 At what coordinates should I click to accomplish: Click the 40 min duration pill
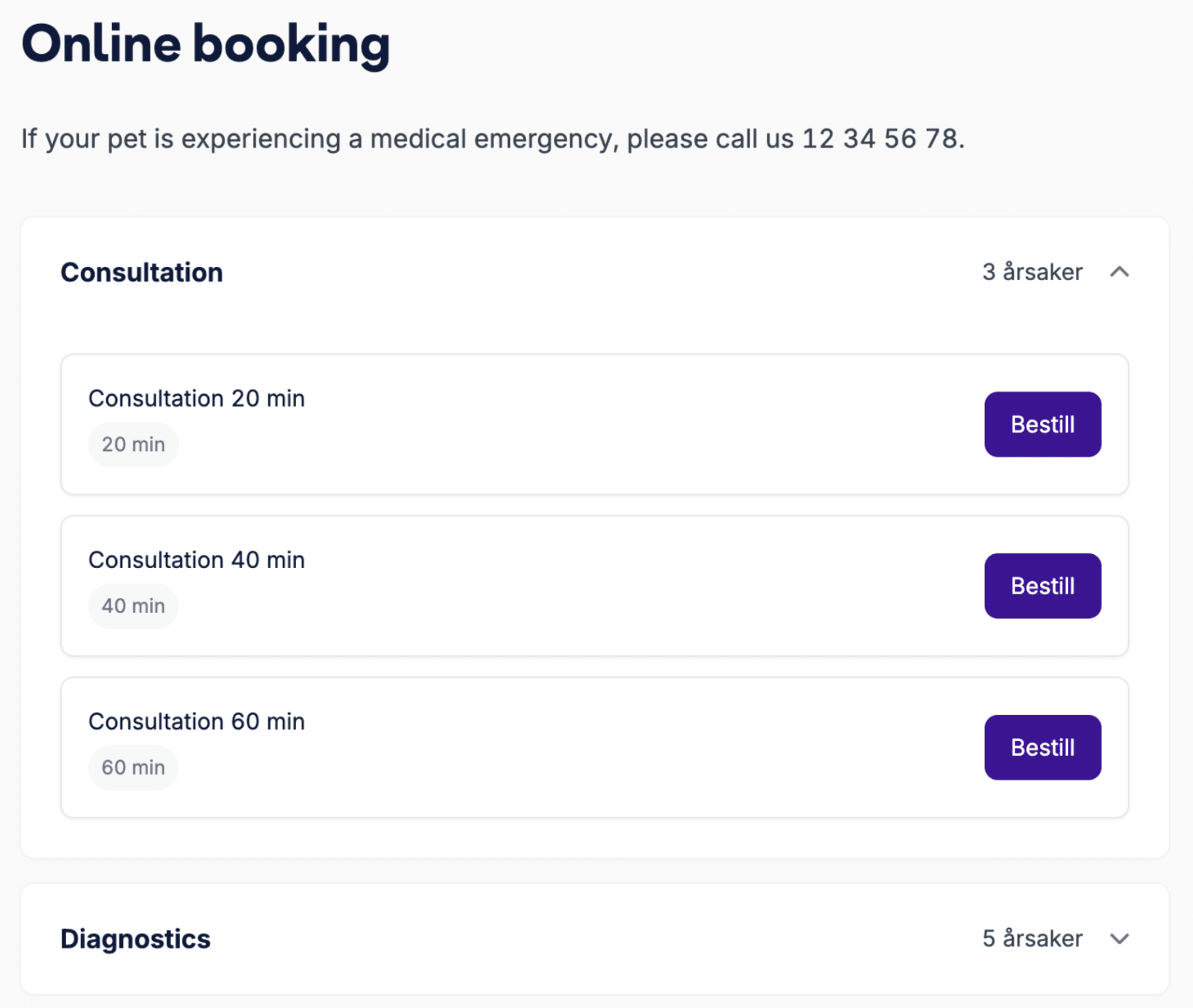(133, 605)
